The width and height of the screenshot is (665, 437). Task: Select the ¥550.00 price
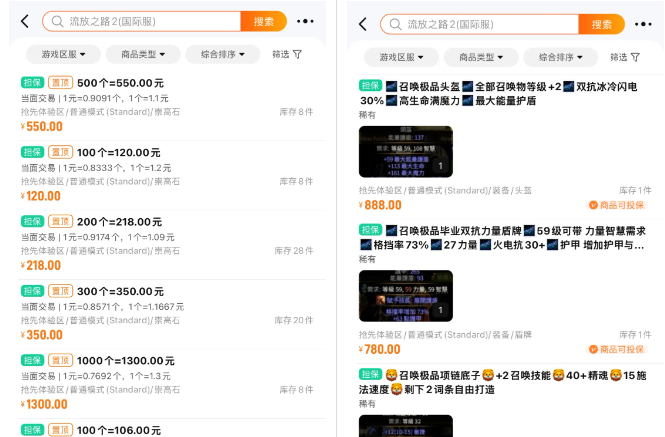pyautogui.click(x=42, y=126)
